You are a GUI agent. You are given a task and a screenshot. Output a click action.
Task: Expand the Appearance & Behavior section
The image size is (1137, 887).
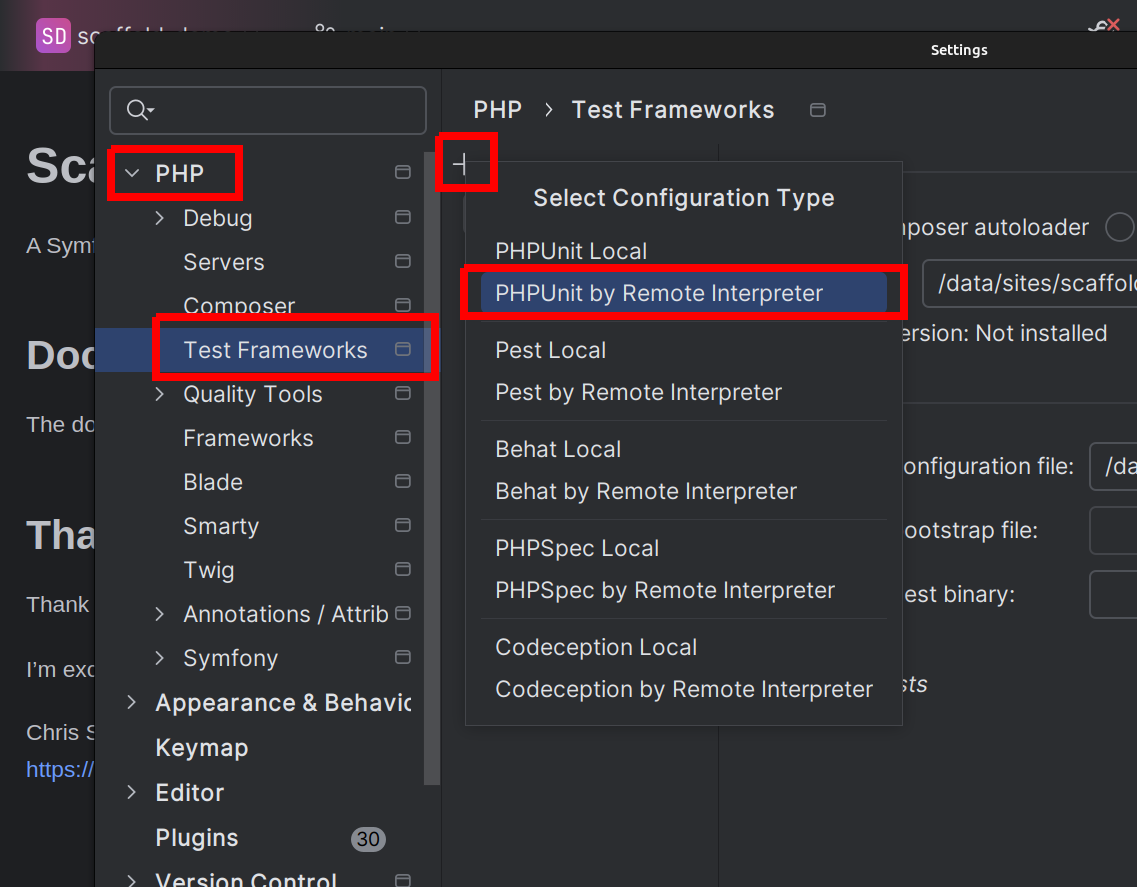[x=132, y=702]
